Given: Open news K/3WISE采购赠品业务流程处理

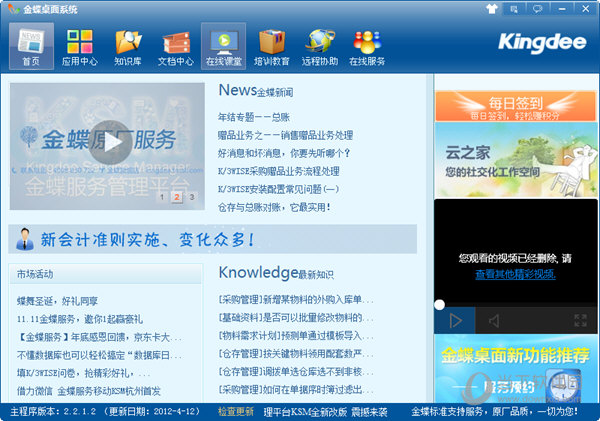Looking at the screenshot, I should (279, 171).
